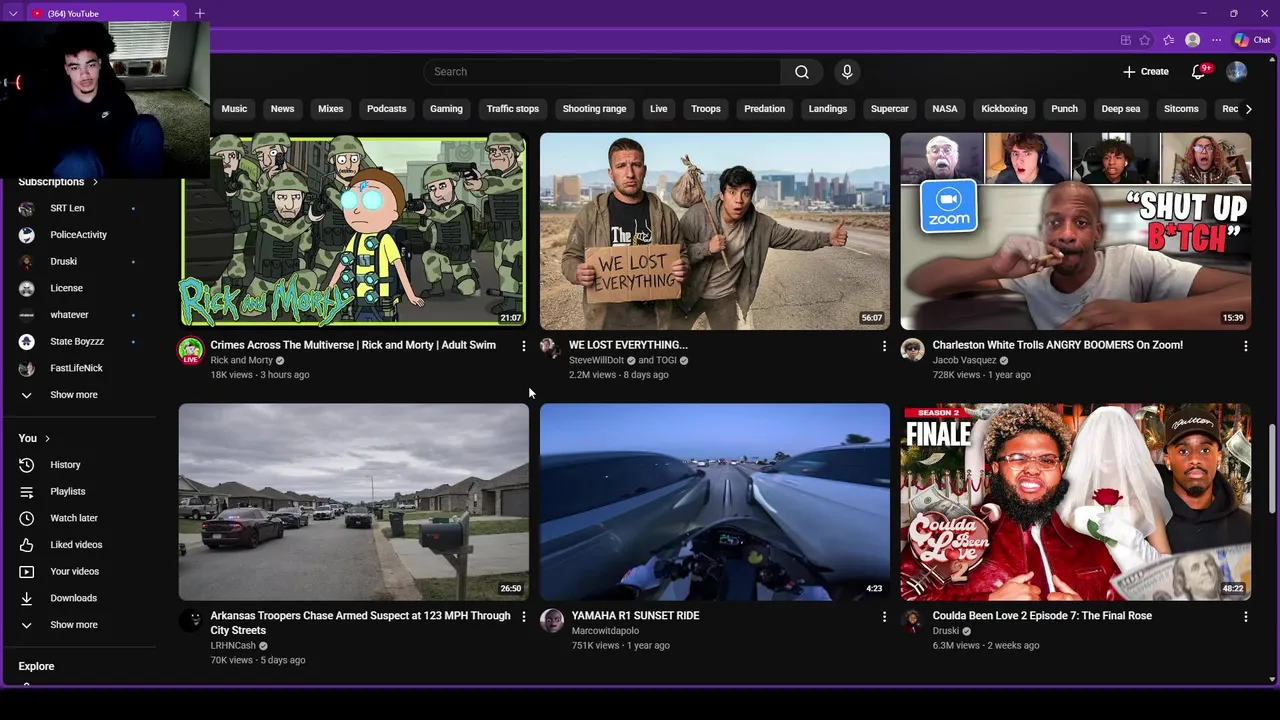Select the Shooting range filter chip

click(594, 109)
